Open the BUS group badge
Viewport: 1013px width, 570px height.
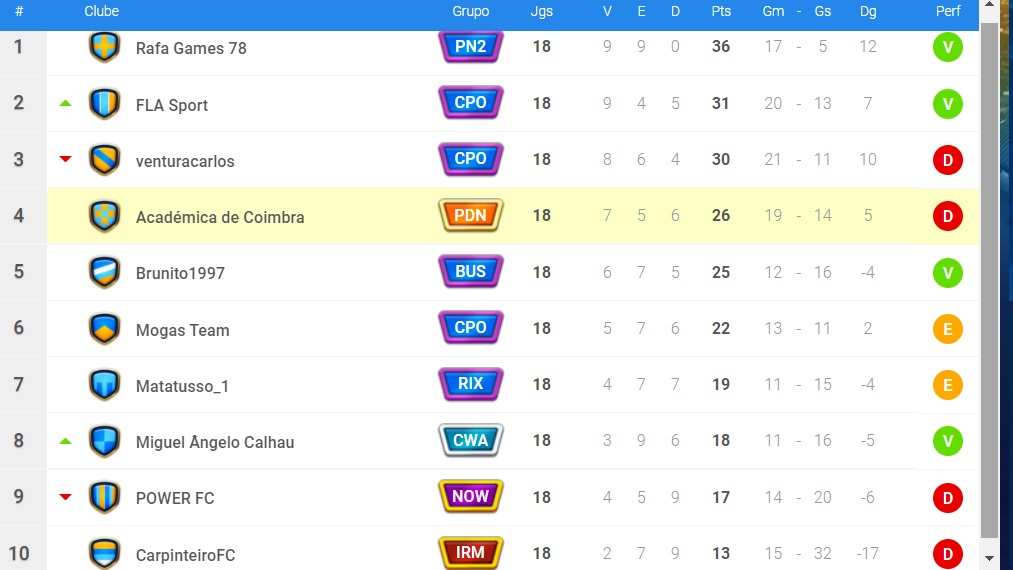point(470,271)
